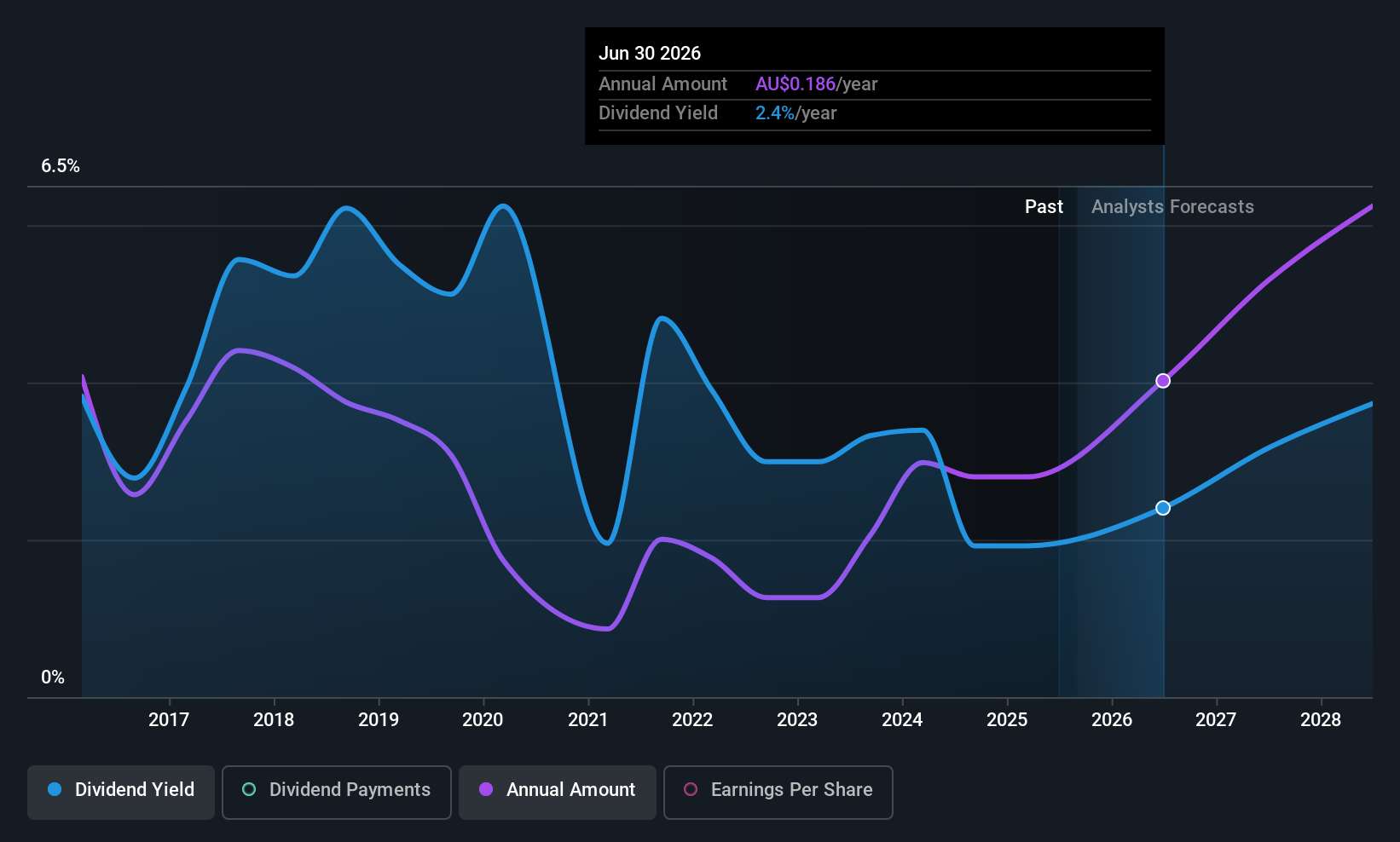Select the 2024 x-axis label
The image size is (1400, 842).
click(x=902, y=720)
